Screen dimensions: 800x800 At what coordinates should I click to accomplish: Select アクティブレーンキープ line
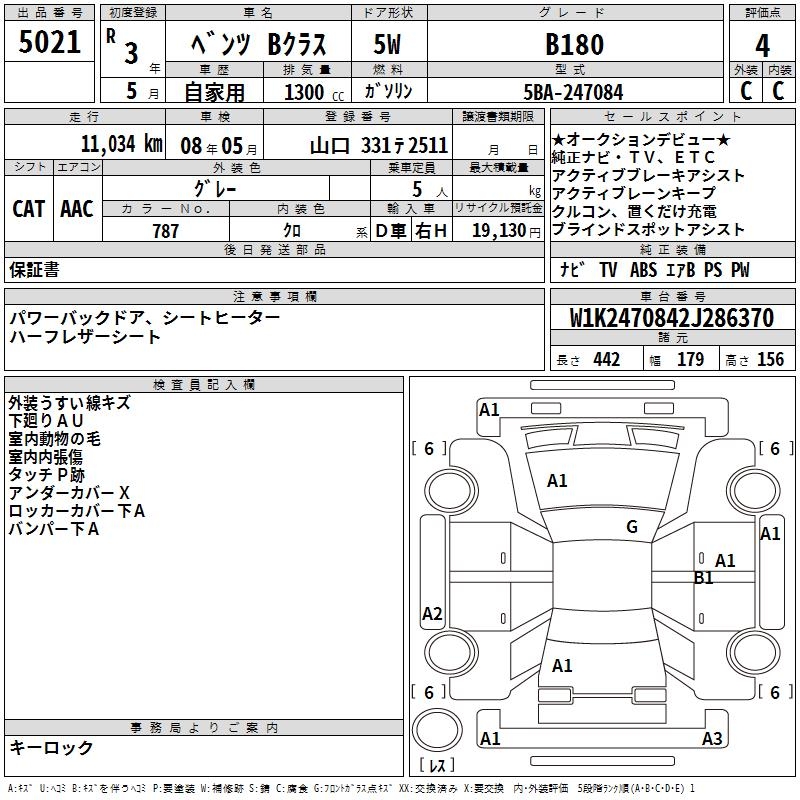tap(634, 193)
